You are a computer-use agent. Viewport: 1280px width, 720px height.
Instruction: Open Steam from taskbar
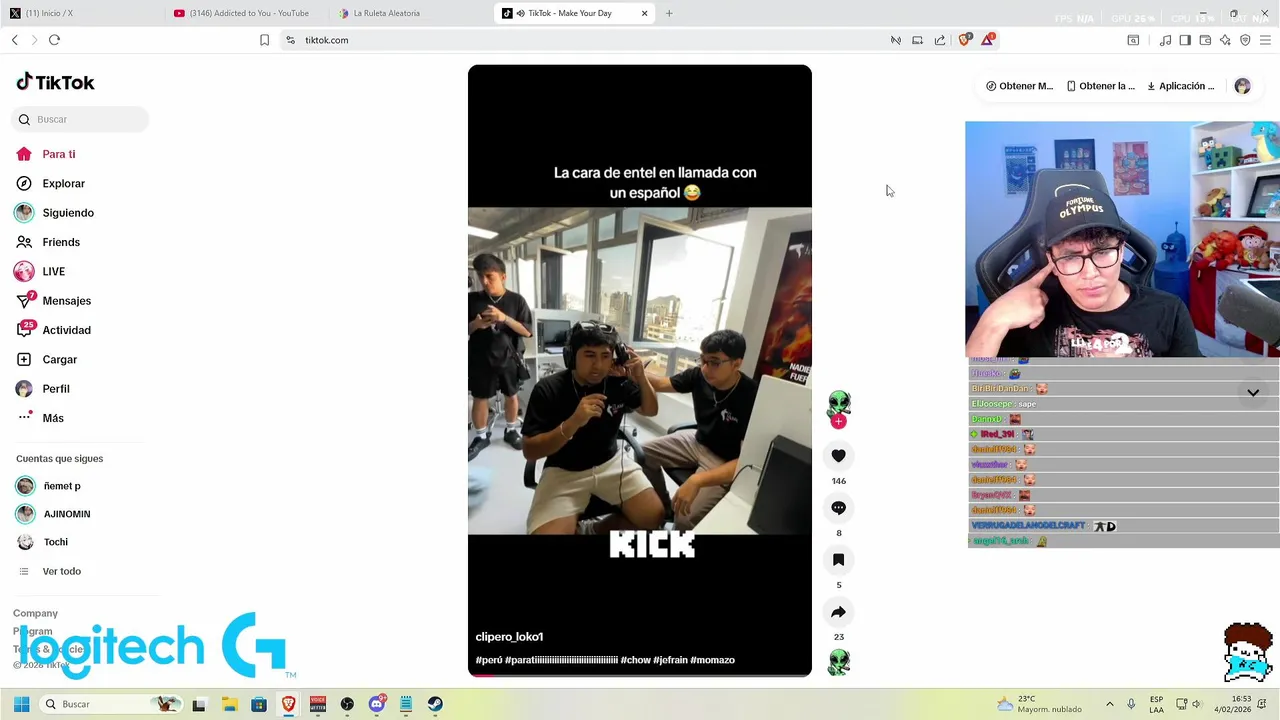pyautogui.click(x=435, y=704)
